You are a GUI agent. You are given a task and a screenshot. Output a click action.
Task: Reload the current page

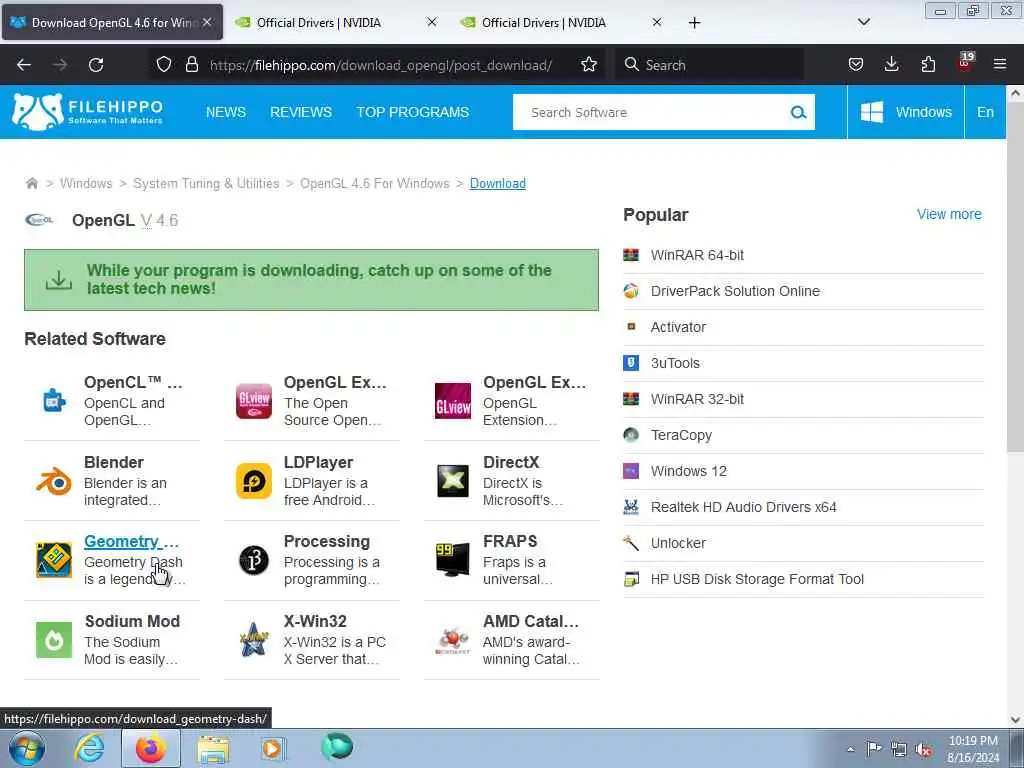click(x=96, y=65)
